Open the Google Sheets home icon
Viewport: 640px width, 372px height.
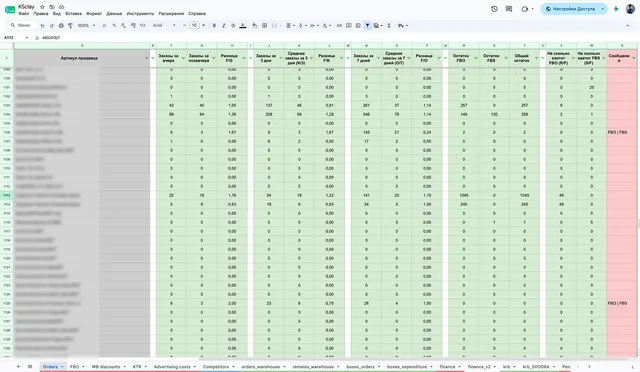[10, 9]
